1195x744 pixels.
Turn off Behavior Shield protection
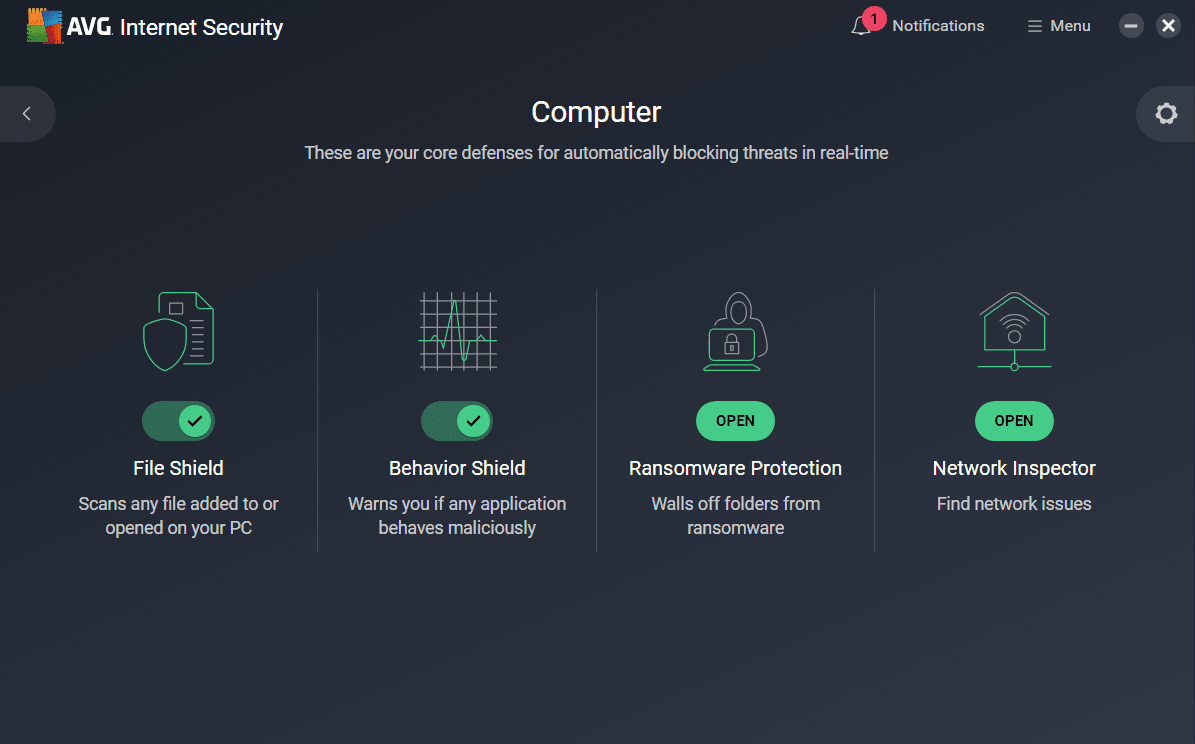pos(457,421)
